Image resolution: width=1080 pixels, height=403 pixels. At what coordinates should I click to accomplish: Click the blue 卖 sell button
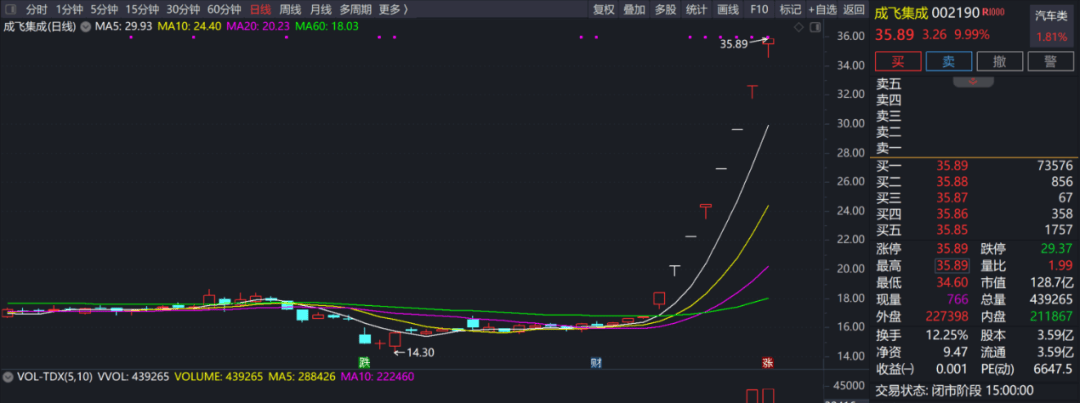point(948,62)
